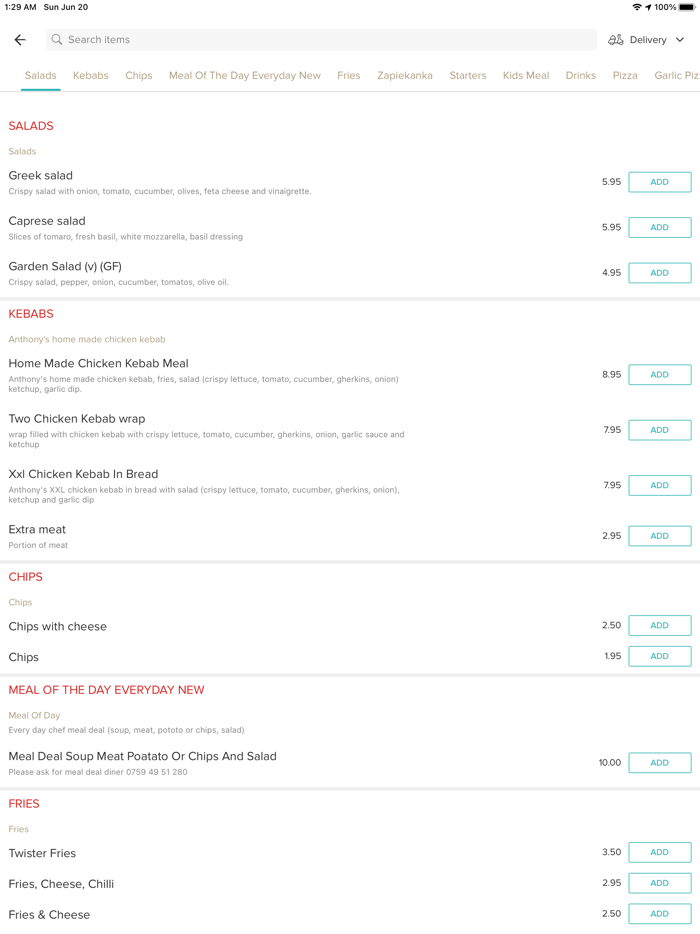Click the search magnifier icon
Image resolution: width=700 pixels, height=934 pixels.
click(x=57, y=40)
